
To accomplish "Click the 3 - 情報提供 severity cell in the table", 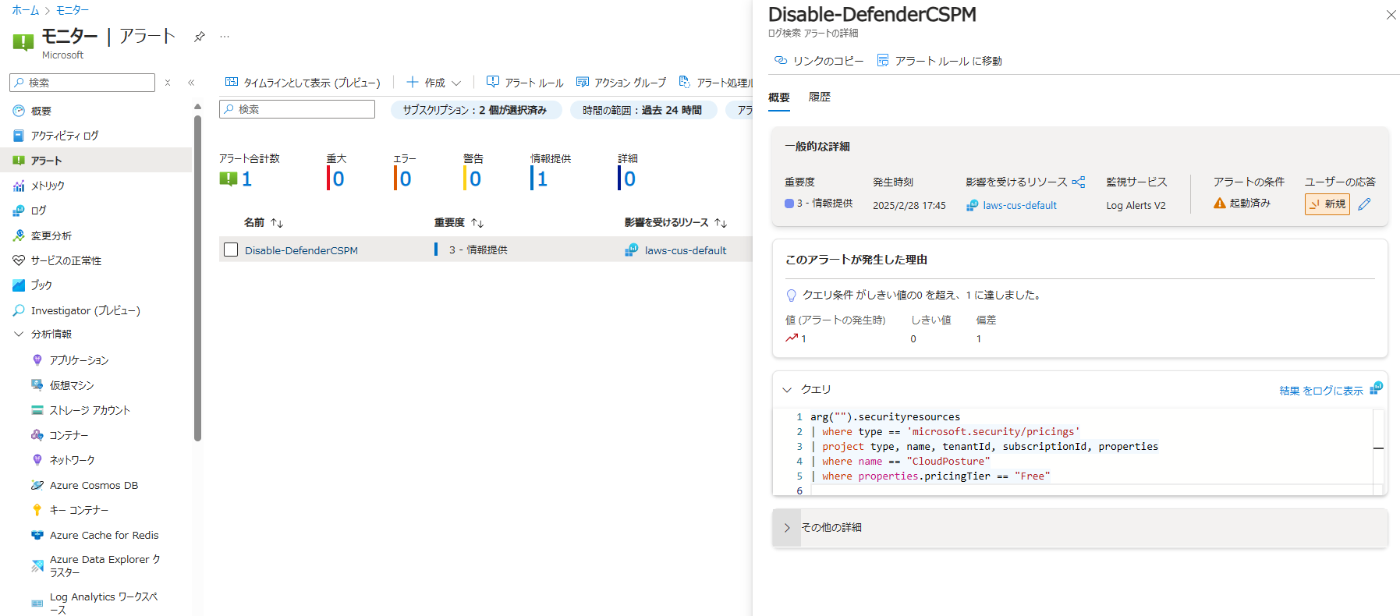I will [x=478, y=250].
